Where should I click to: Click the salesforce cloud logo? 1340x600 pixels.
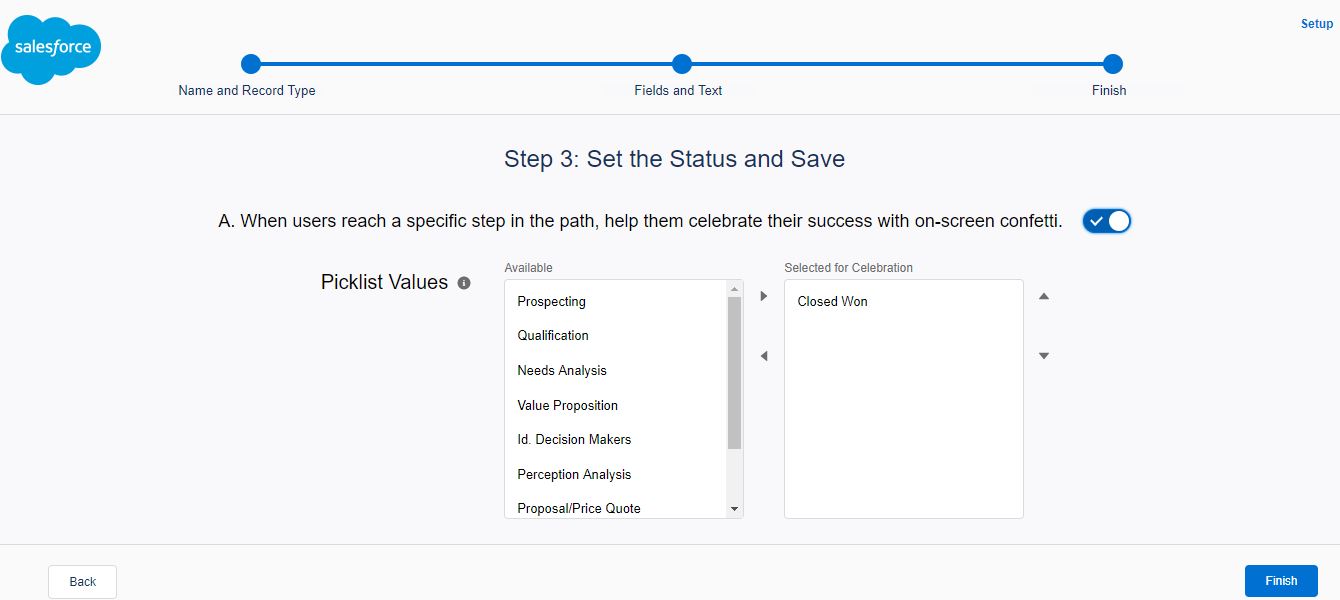click(x=51, y=47)
